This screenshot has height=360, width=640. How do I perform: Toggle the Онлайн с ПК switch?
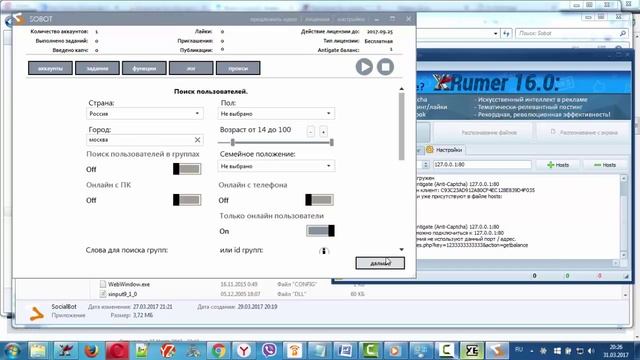[x=187, y=200]
